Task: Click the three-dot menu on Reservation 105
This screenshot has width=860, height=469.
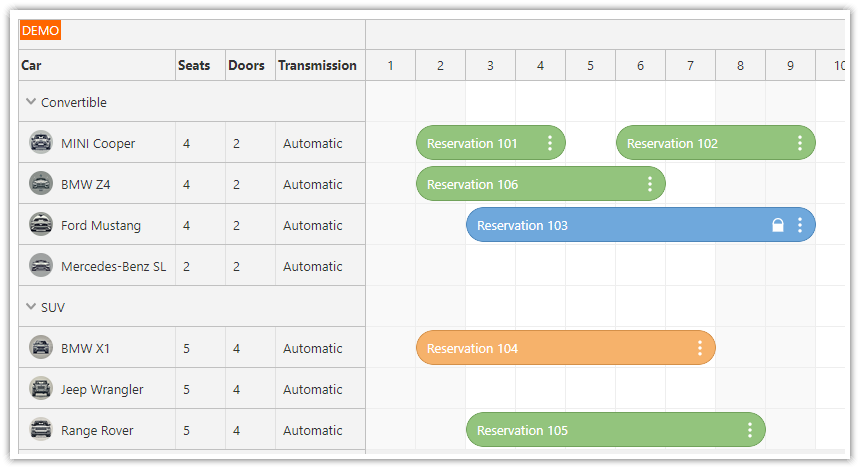Action: pyautogui.click(x=749, y=430)
